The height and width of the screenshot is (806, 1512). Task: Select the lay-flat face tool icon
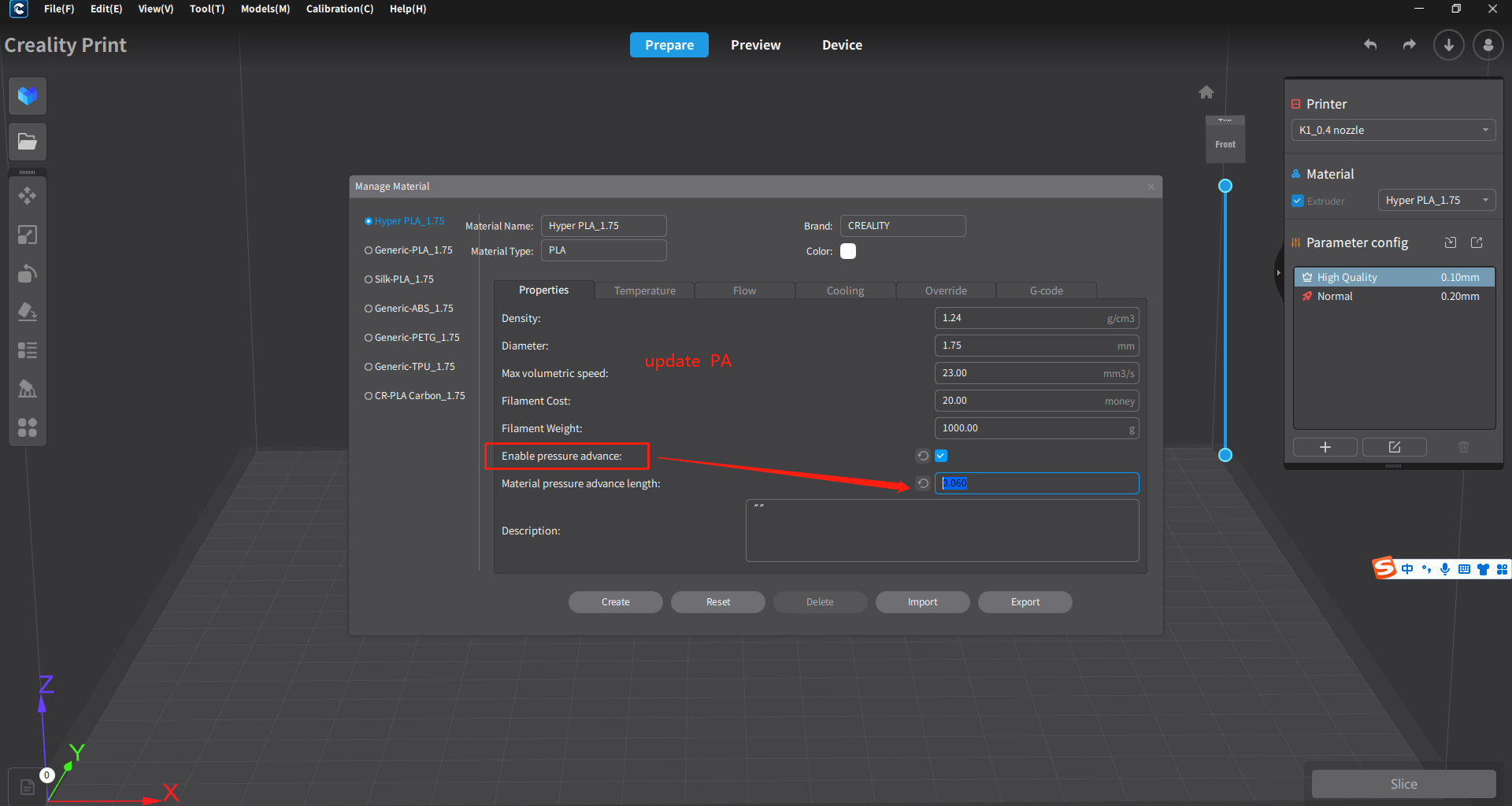pyautogui.click(x=28, y=312)
